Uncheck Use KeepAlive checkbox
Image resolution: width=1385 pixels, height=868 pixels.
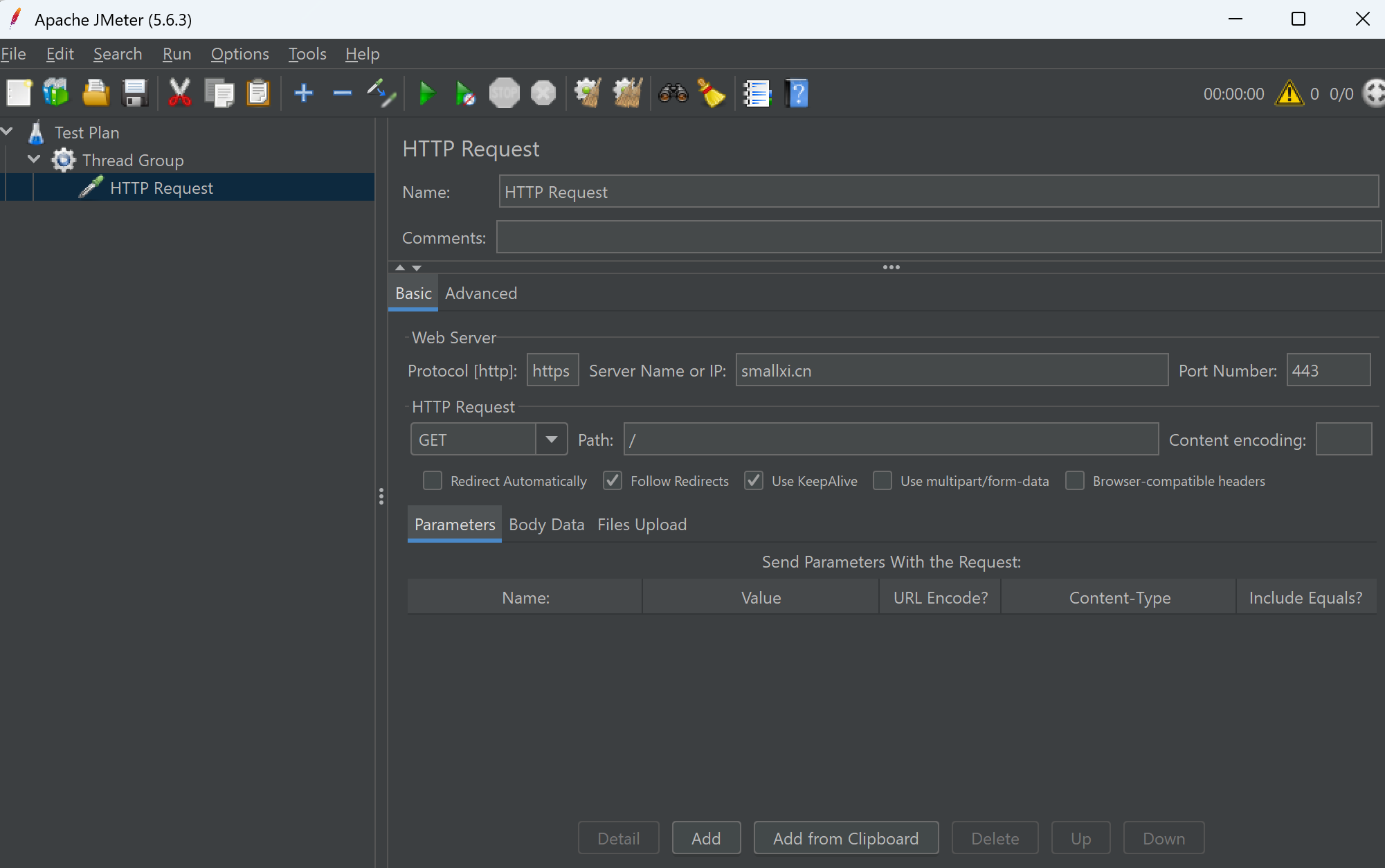coord(754,480)
